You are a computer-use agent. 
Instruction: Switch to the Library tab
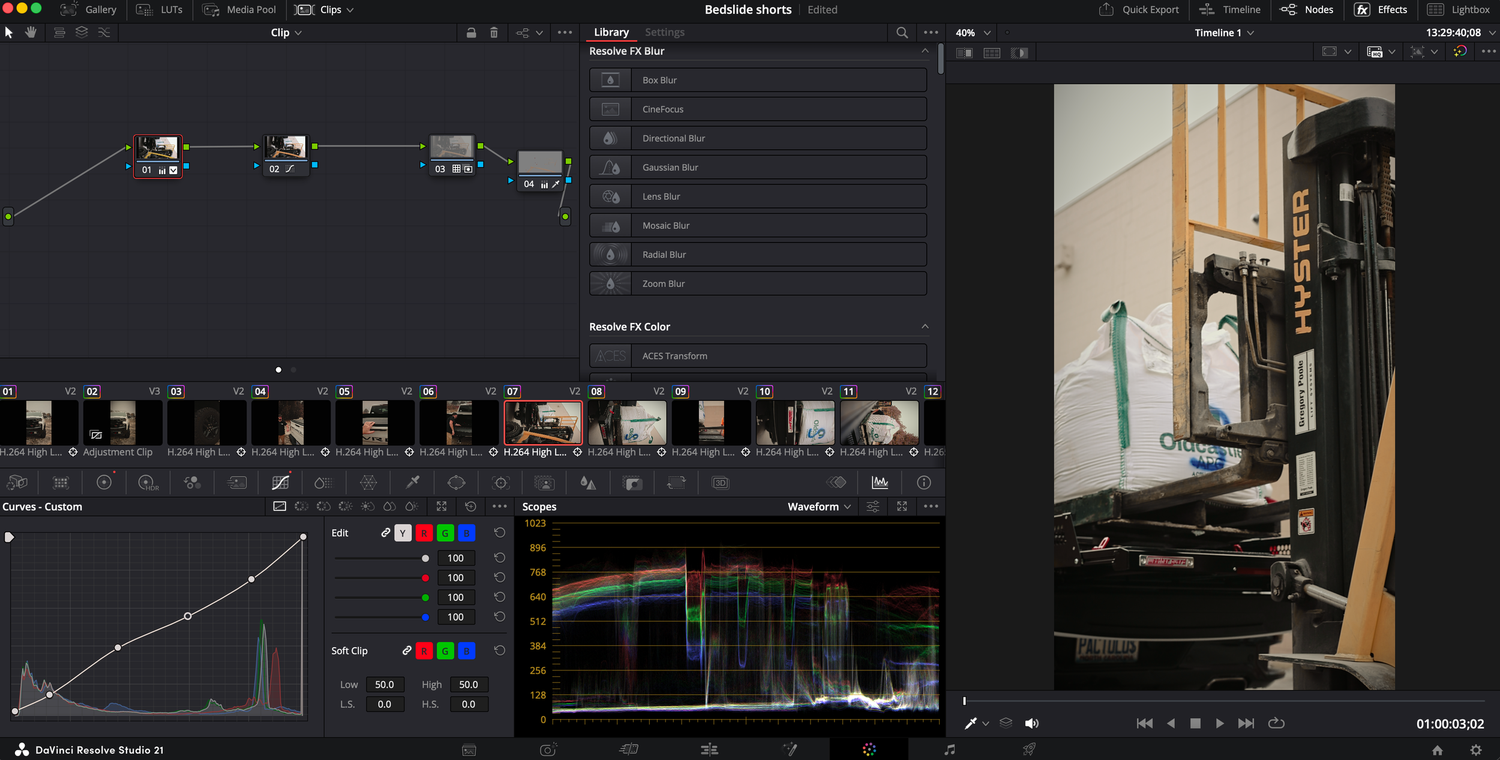coord(611,33)
